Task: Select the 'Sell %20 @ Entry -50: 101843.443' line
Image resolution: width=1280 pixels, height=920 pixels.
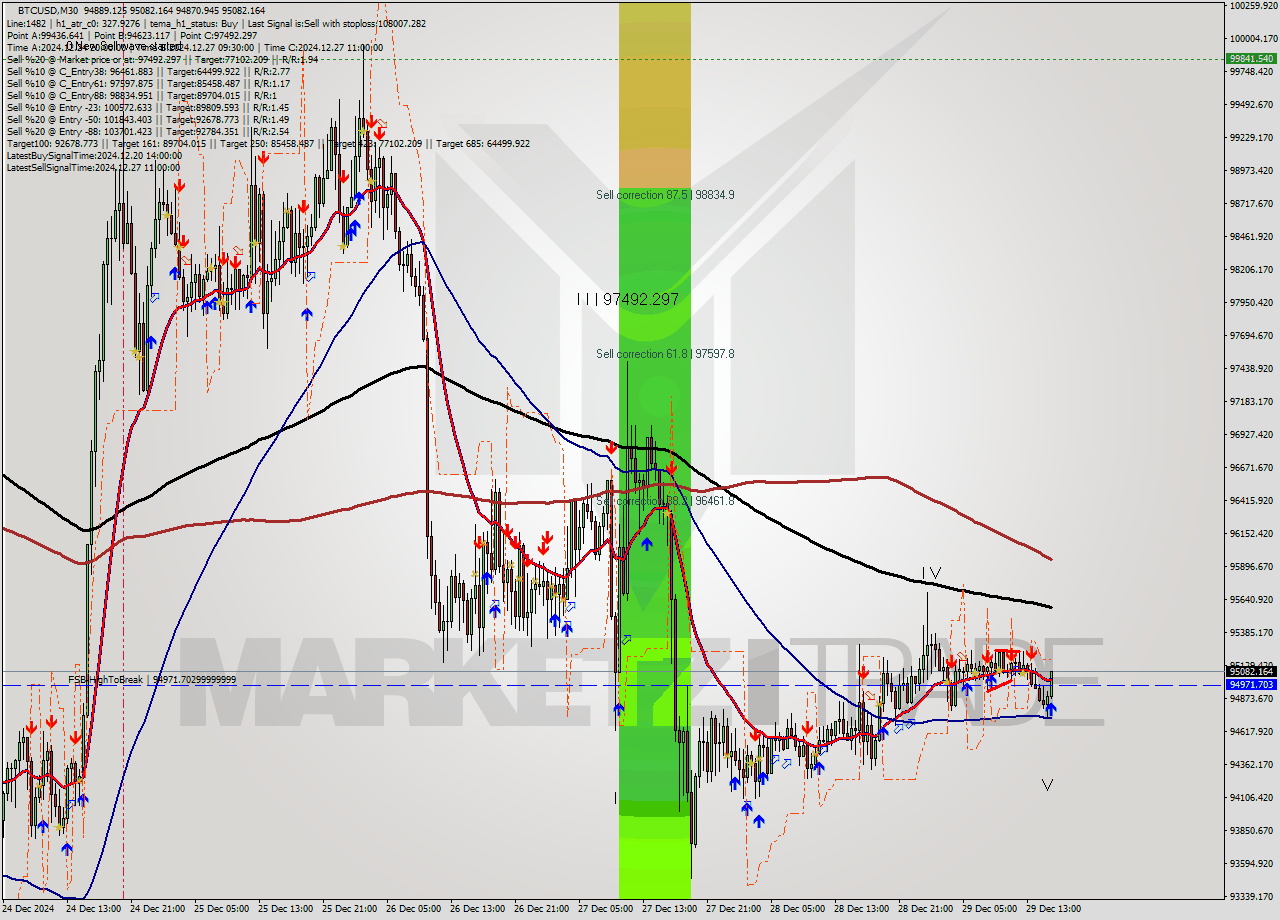Action: point(148,119)
